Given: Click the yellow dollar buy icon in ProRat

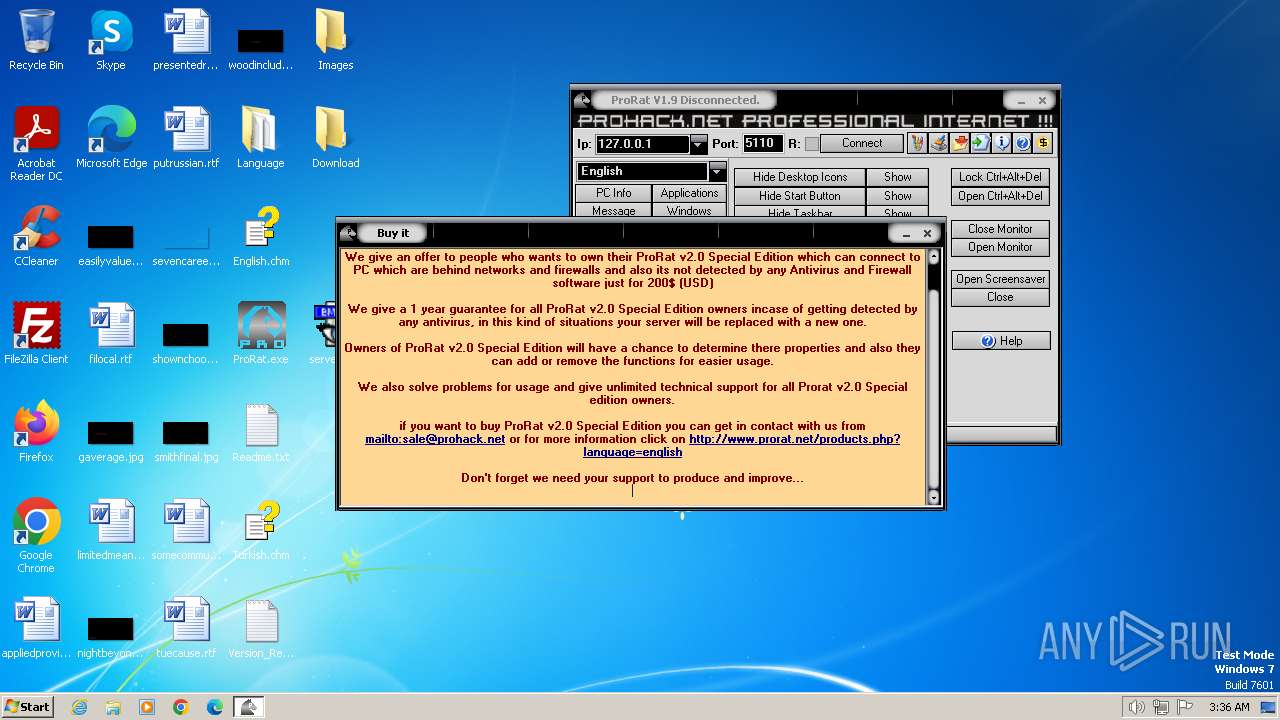Looking at the screenshot, I should click(1043, 144).
